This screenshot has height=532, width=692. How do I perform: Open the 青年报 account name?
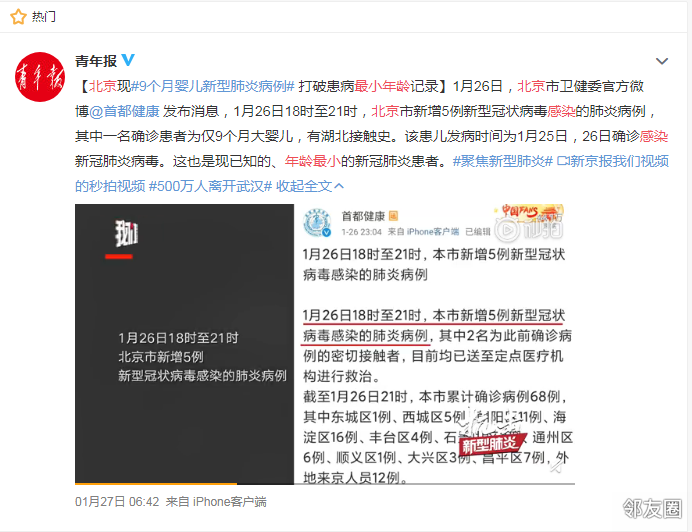click(x=96, y=61)
